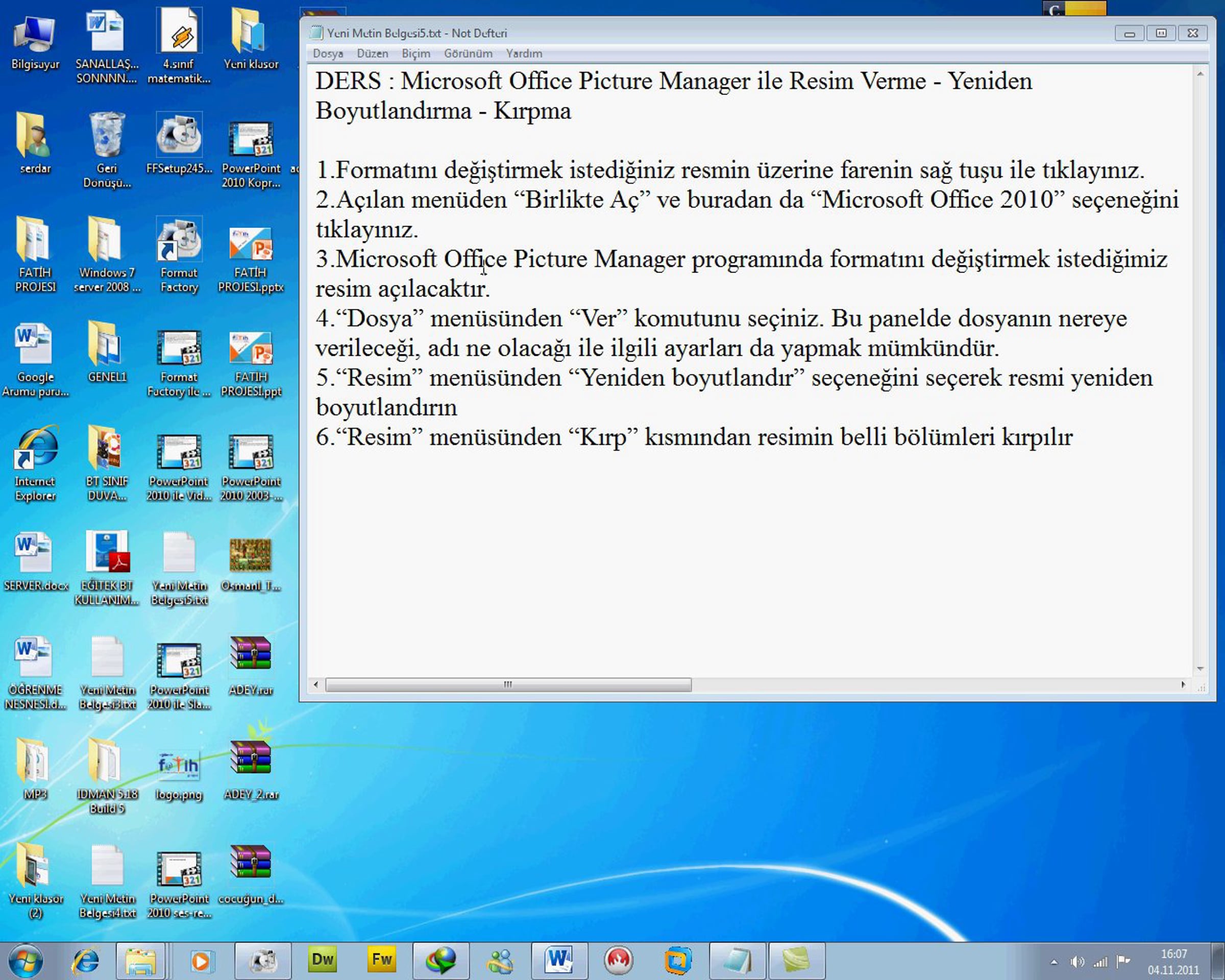Select the PowerPoint 2010 Kopr... video icon

[251, 155]
